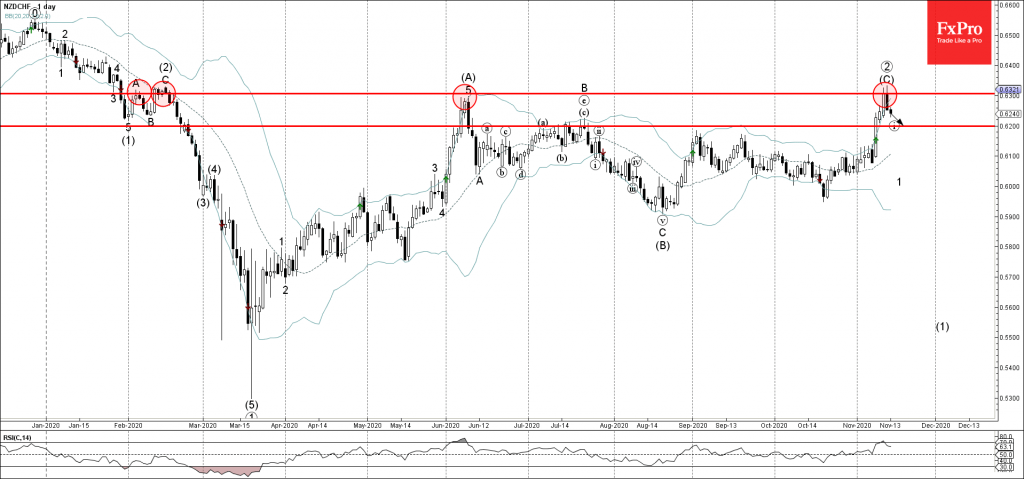The image size is (1024, 479).
Task: Click the circled 0 label at the top left
Action: [35, 16]
